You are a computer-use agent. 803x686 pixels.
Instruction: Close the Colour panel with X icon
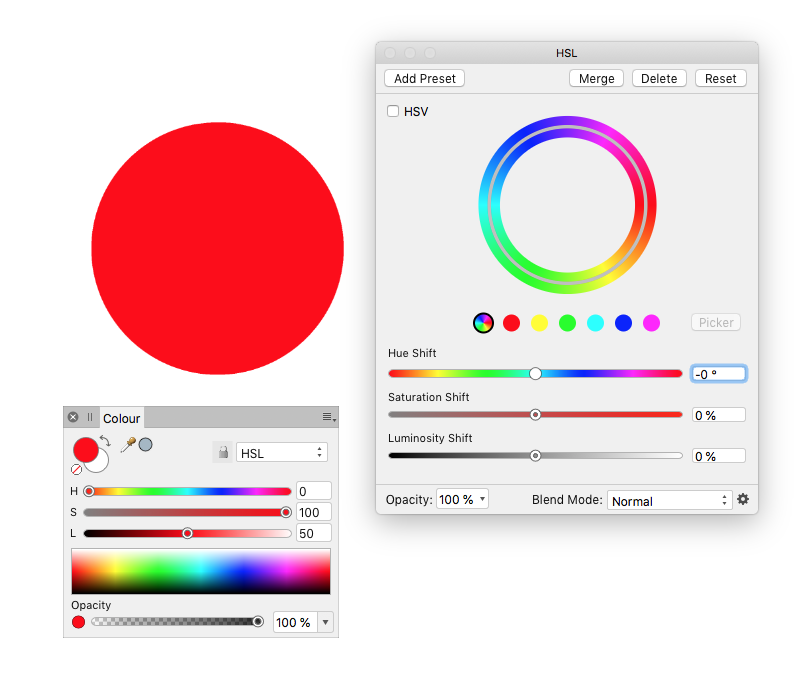point(73,417)
